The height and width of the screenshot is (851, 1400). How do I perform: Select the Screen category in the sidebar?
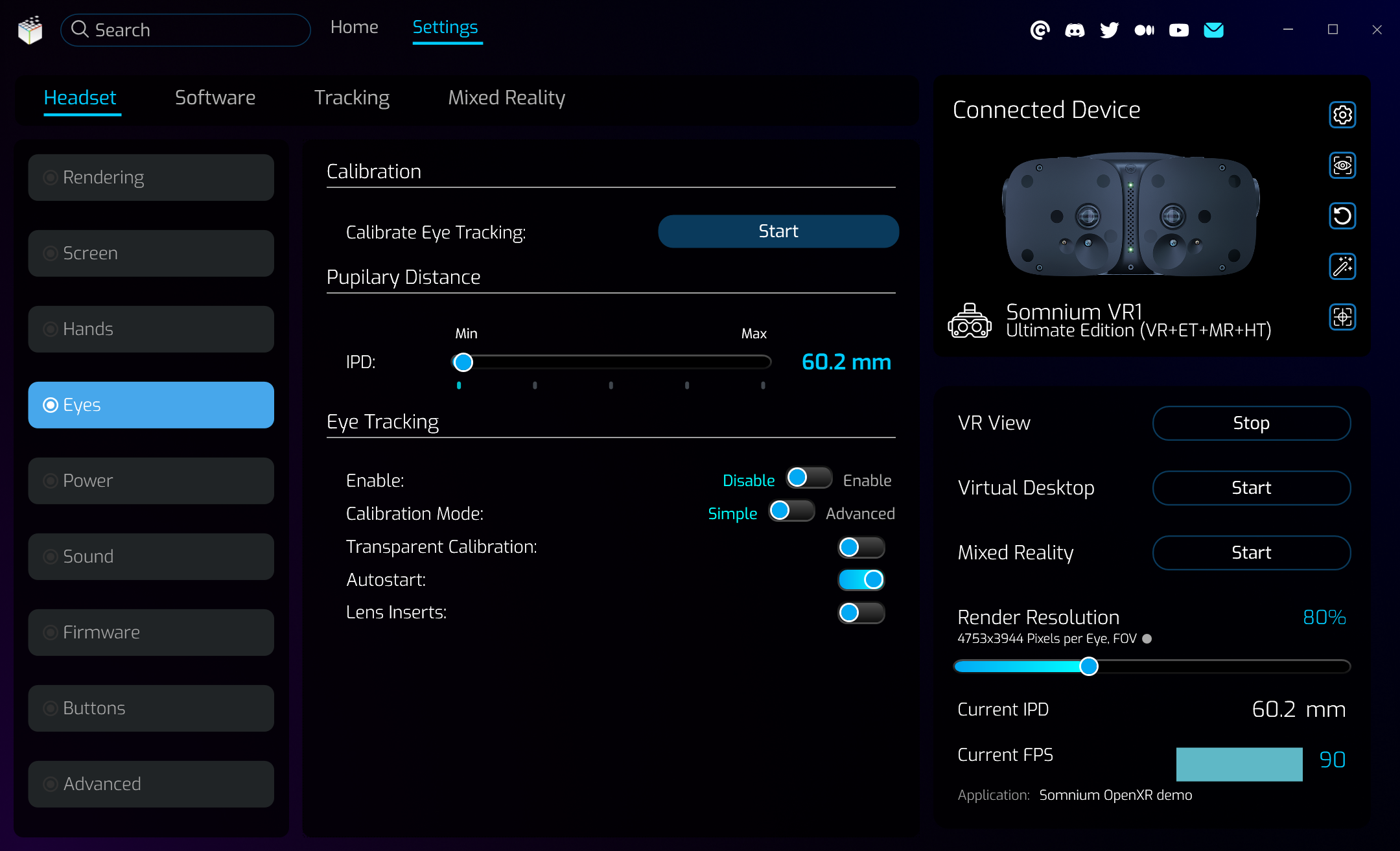pos(151,253)
